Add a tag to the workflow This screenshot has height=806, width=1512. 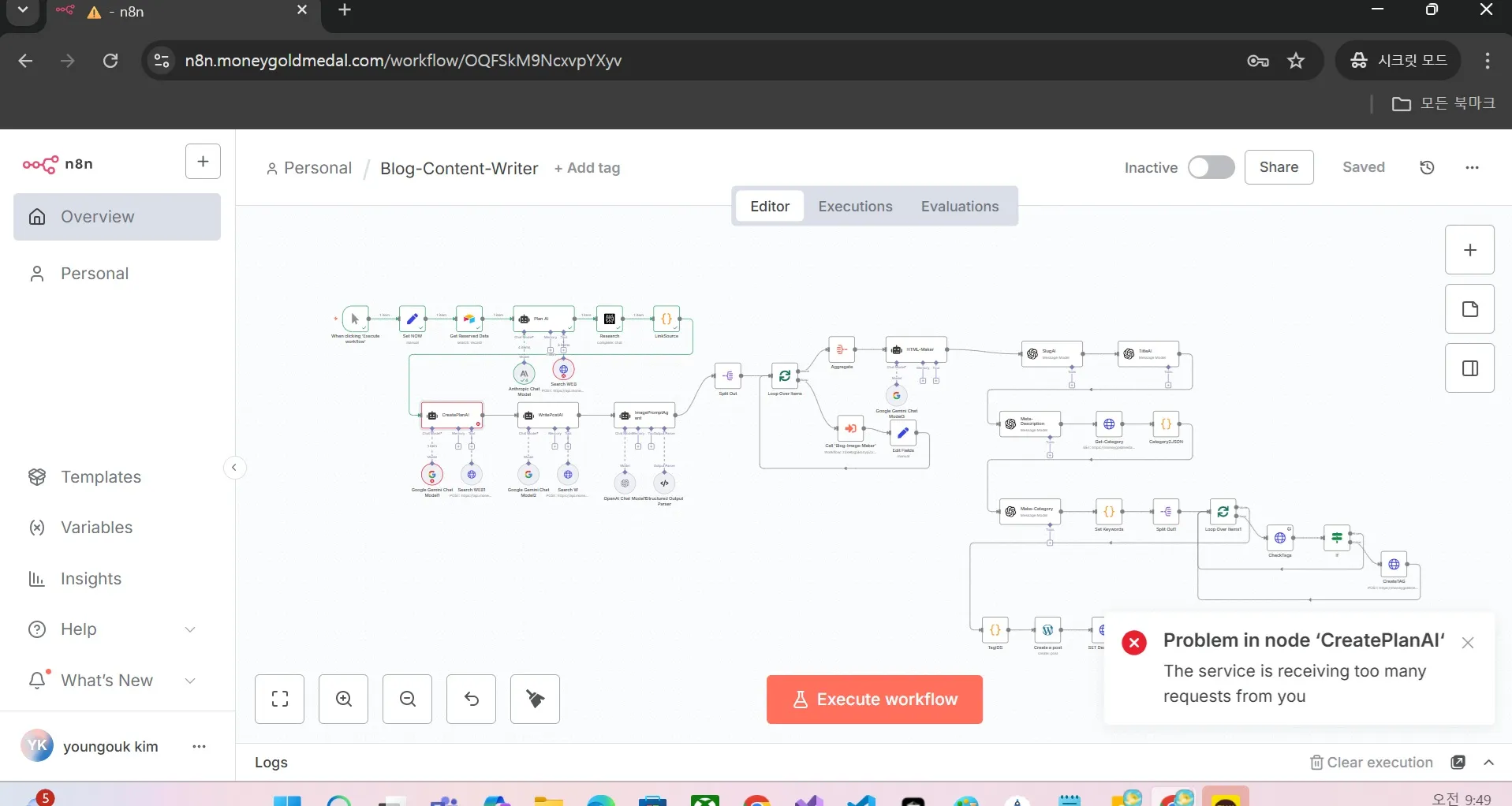tap(588, 168)
